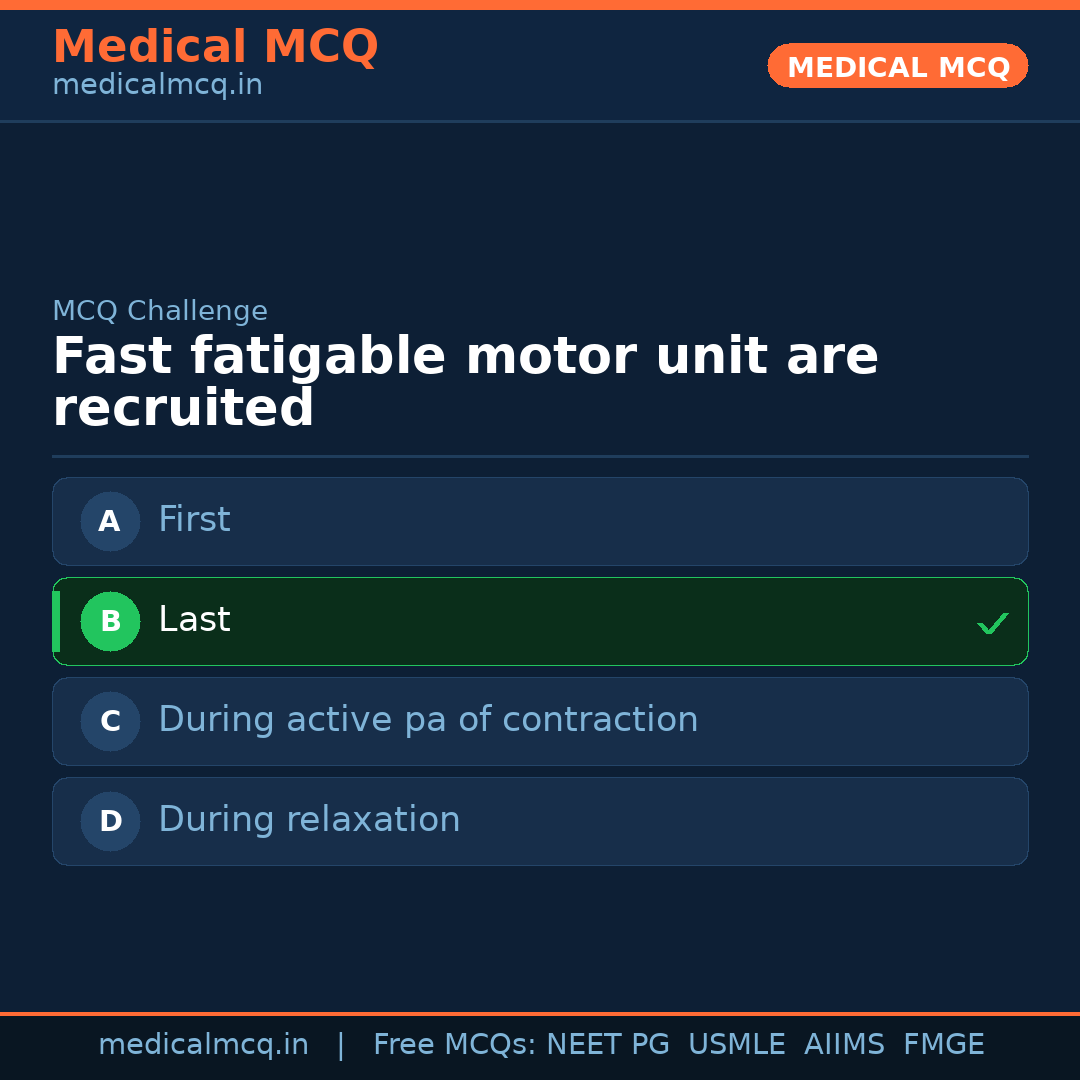Choose "During active pa of contraction" answer
Screen dimensions: 1080x1080
point(540,721)
